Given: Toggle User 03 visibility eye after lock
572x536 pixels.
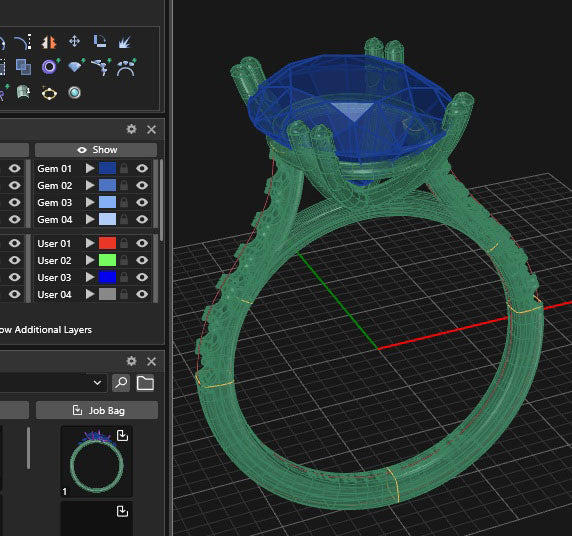Looking at the screenshot, I should [142, 277].
